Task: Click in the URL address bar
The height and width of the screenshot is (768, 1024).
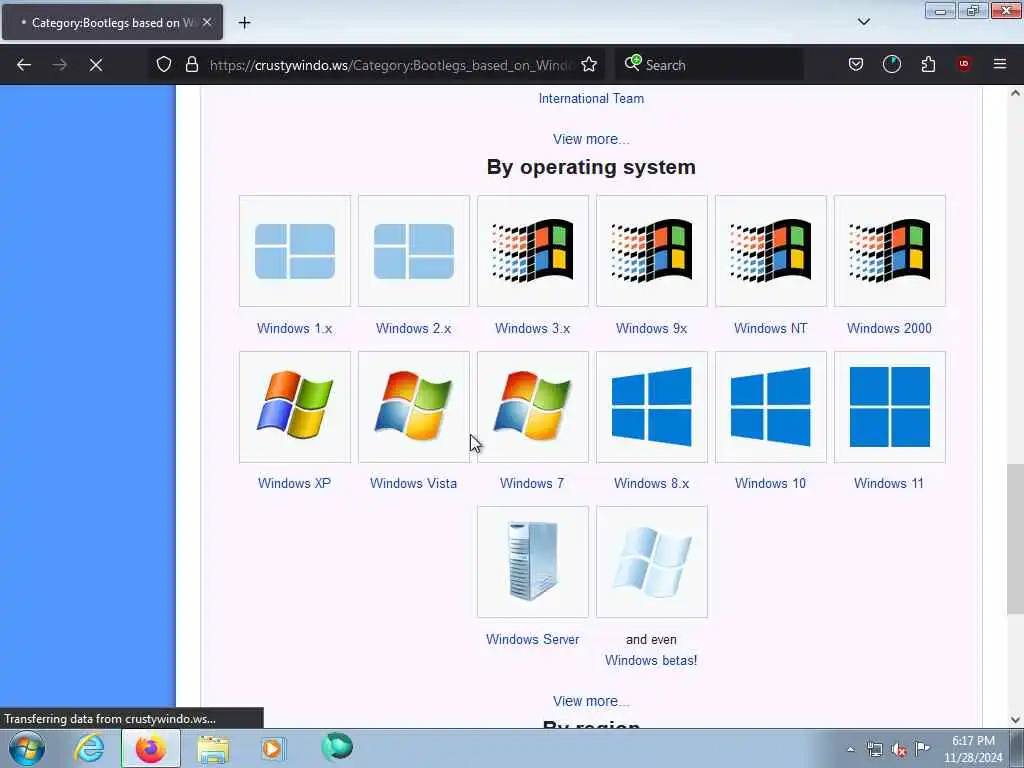Action: tap(392, 65)
